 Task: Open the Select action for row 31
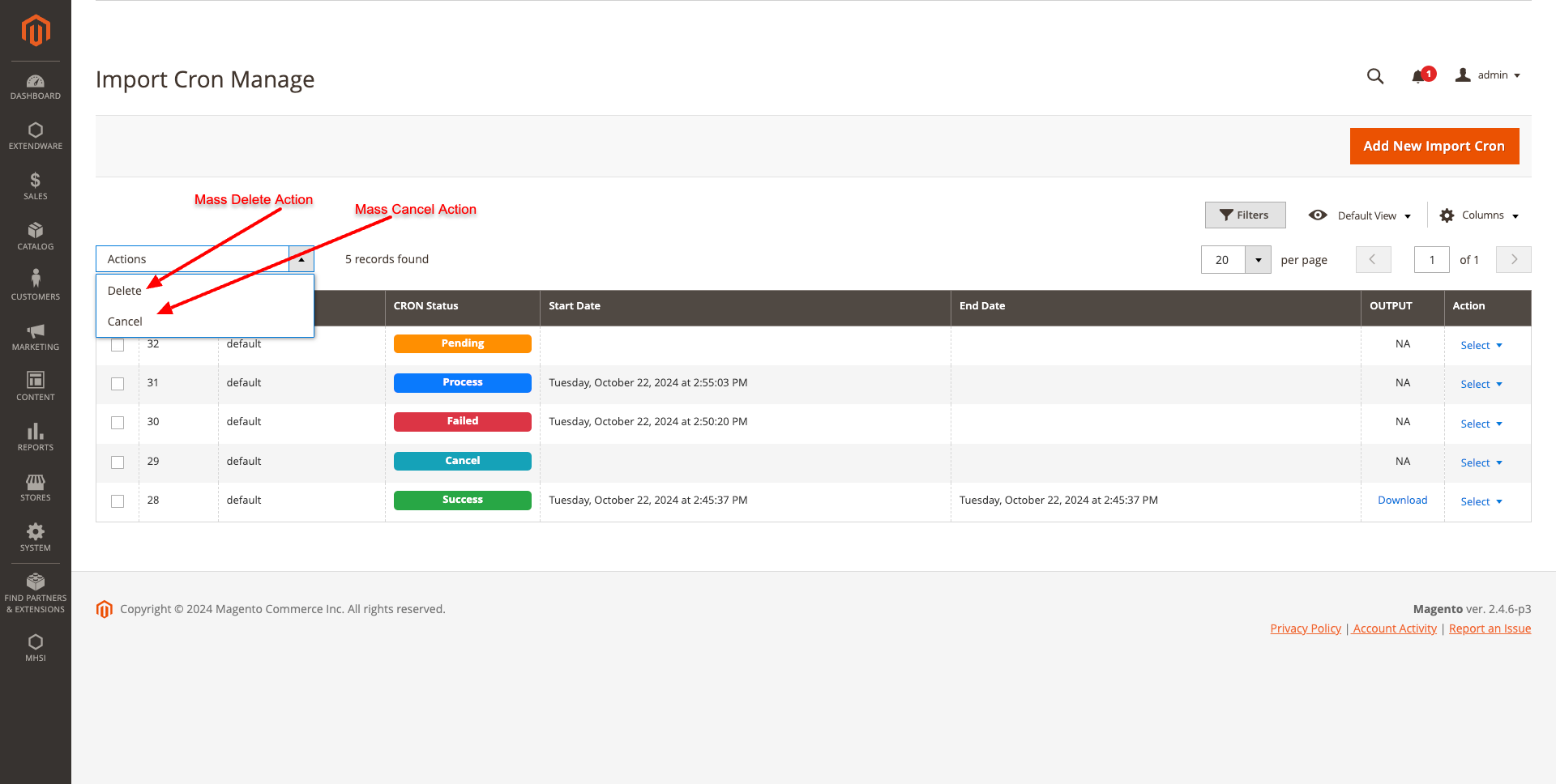coord(1481,384)
